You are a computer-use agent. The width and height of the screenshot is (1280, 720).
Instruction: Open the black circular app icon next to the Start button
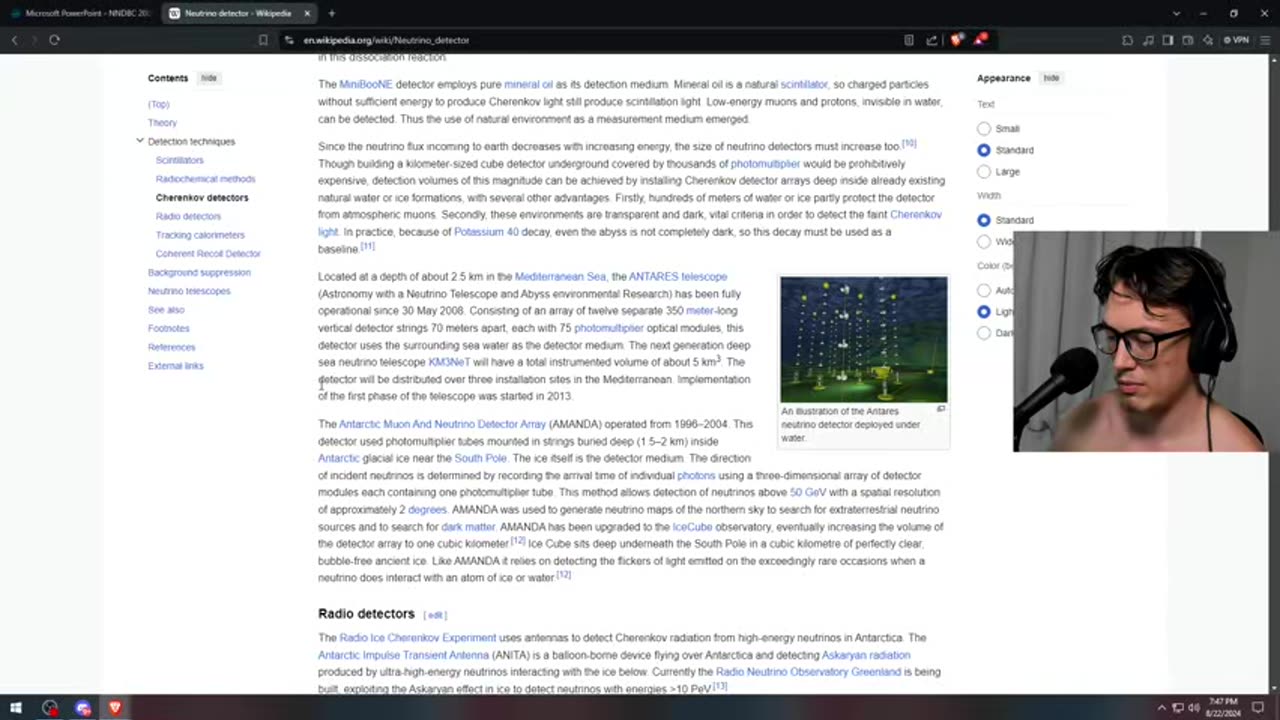tap(50, 708)
